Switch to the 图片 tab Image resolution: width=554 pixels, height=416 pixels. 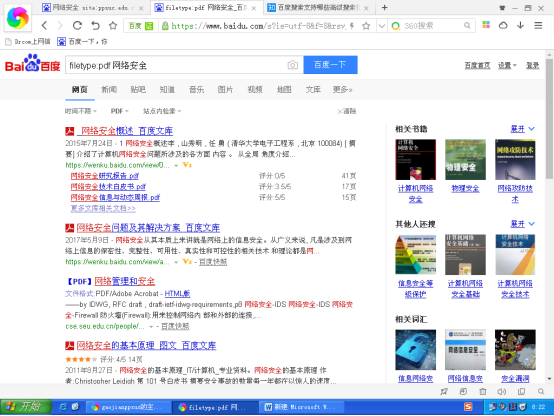225,89
